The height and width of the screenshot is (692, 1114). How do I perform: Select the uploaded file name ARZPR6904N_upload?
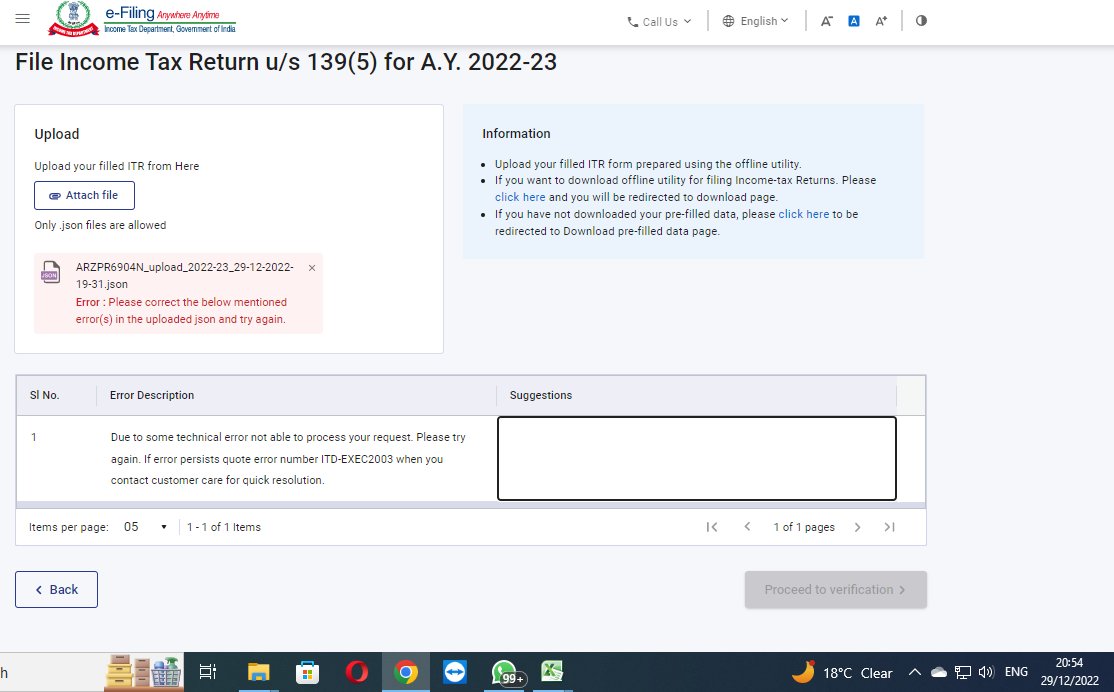click(x=185, y=275)
